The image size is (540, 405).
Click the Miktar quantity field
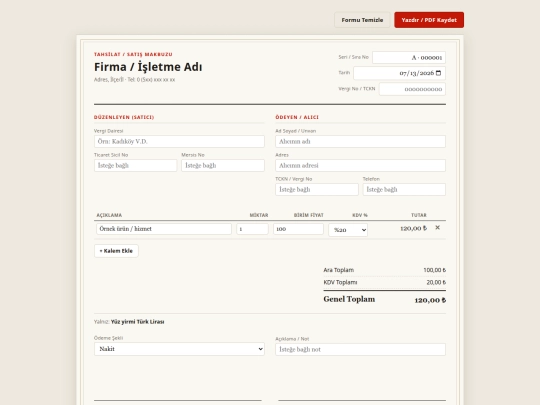pos(252,229)
